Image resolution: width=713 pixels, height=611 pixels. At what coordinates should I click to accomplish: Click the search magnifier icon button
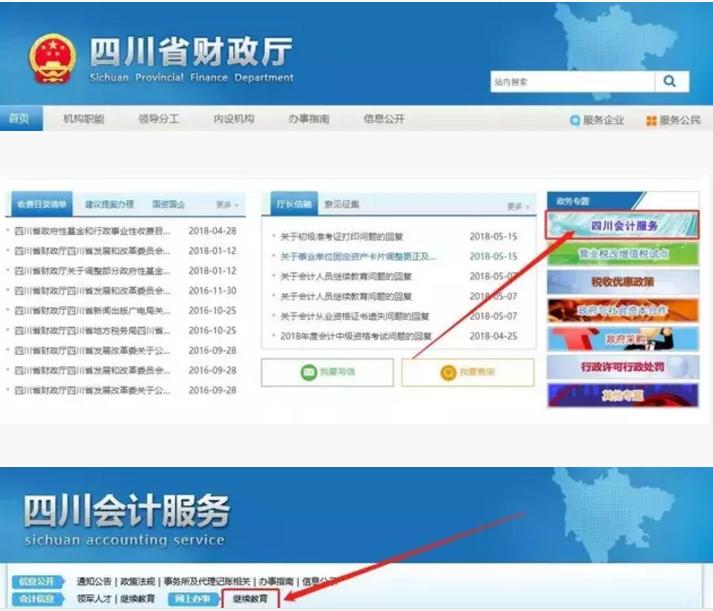point(670,82)
